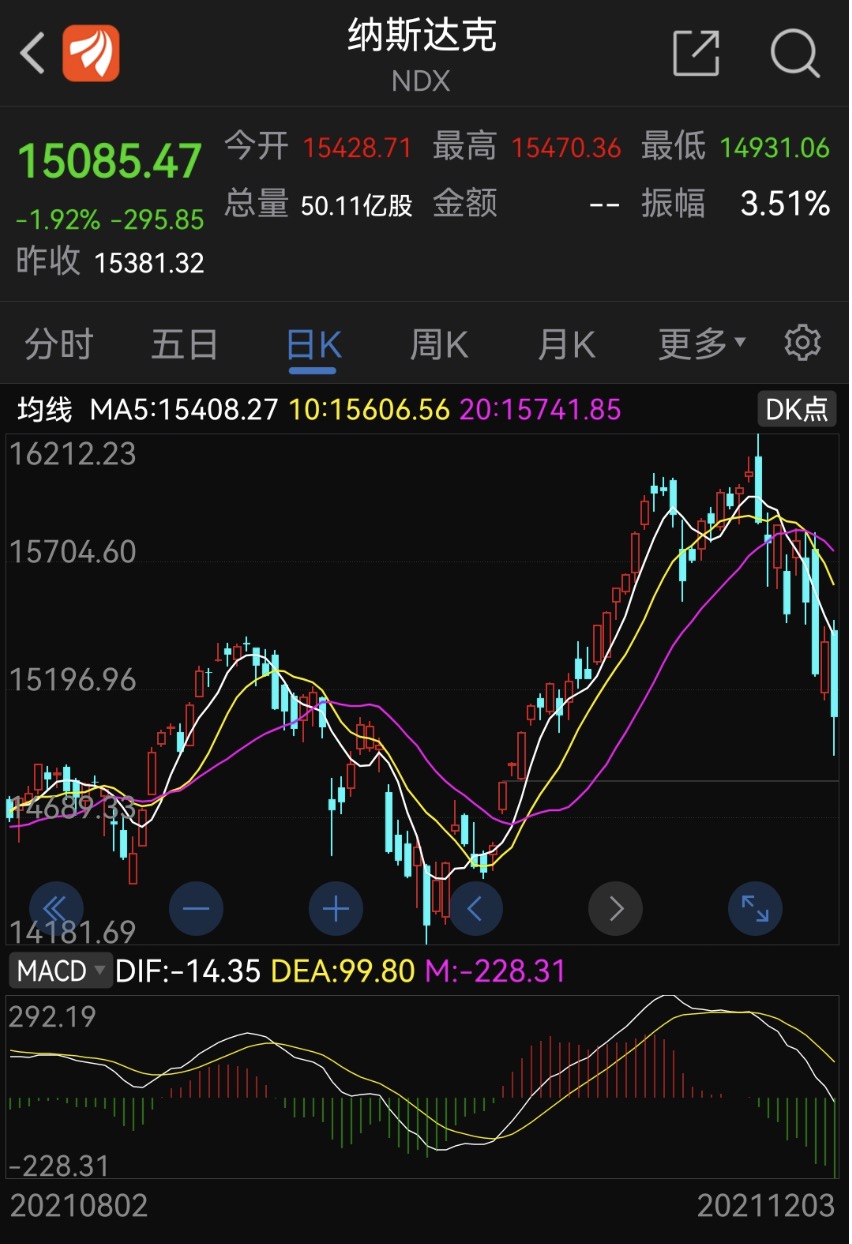Jump to earliest data using double-left arrow
The image size is (852, 1244).
tap(57, 908)
